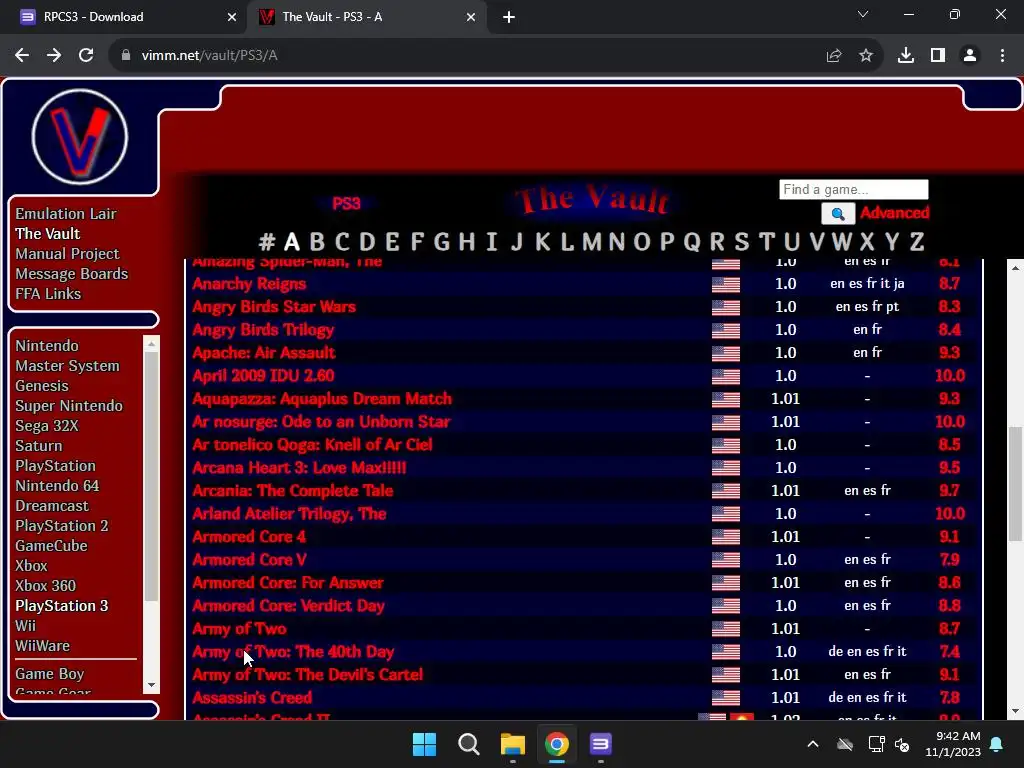Click the US flag next to Anarchy Reigns
1024x768 pixels.
(726, 284)
